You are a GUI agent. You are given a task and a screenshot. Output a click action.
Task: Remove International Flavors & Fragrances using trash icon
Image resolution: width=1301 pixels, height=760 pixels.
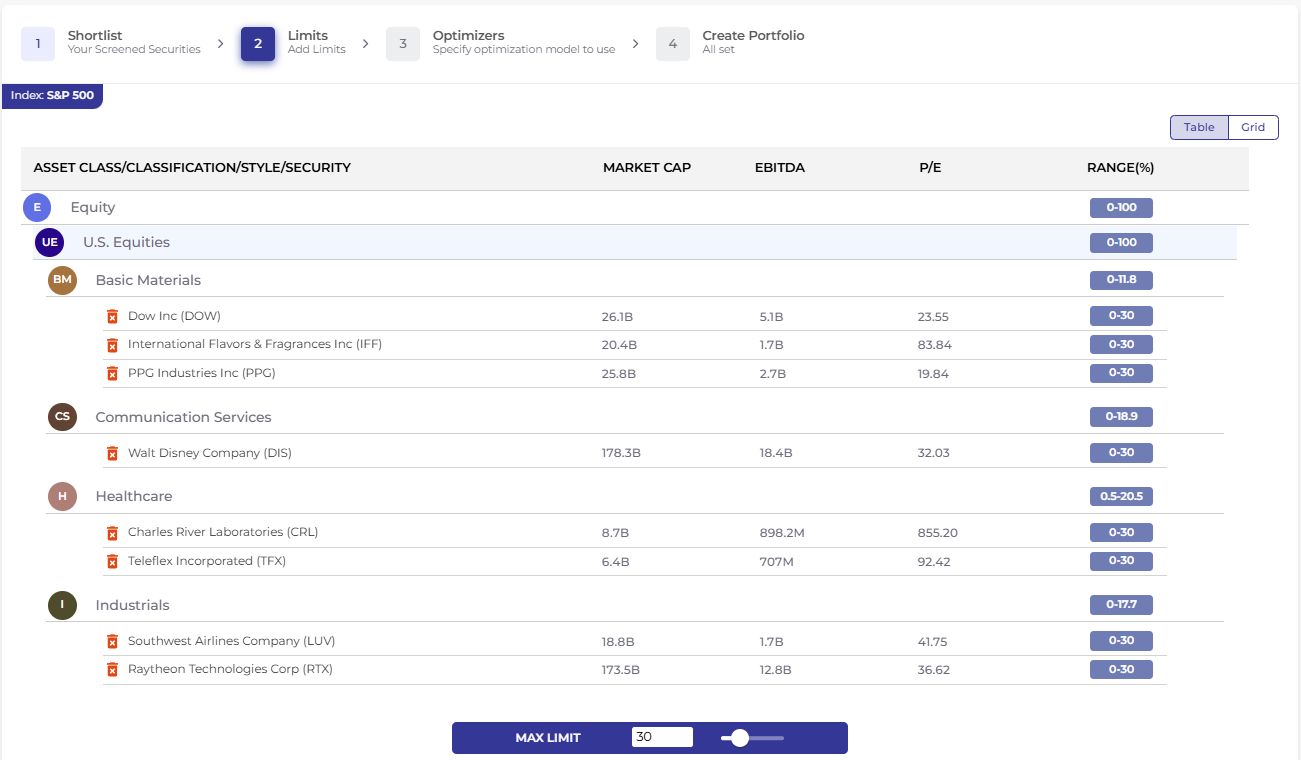112,345
